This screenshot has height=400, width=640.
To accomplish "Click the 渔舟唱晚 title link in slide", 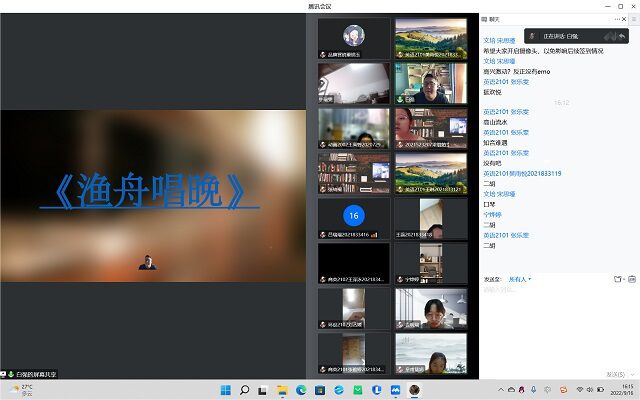I will coord(150,190).
